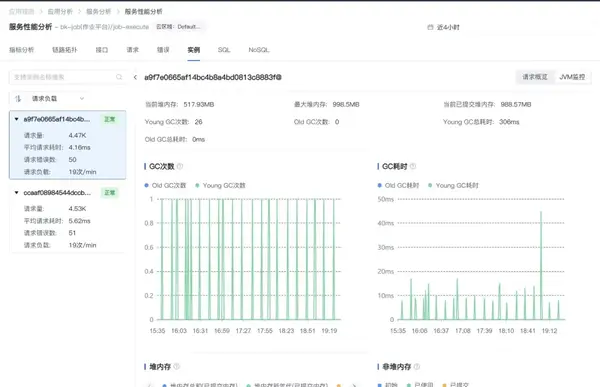Click the search magnifier icon in instance search
The image size is (600, 387).
[119, 77]
